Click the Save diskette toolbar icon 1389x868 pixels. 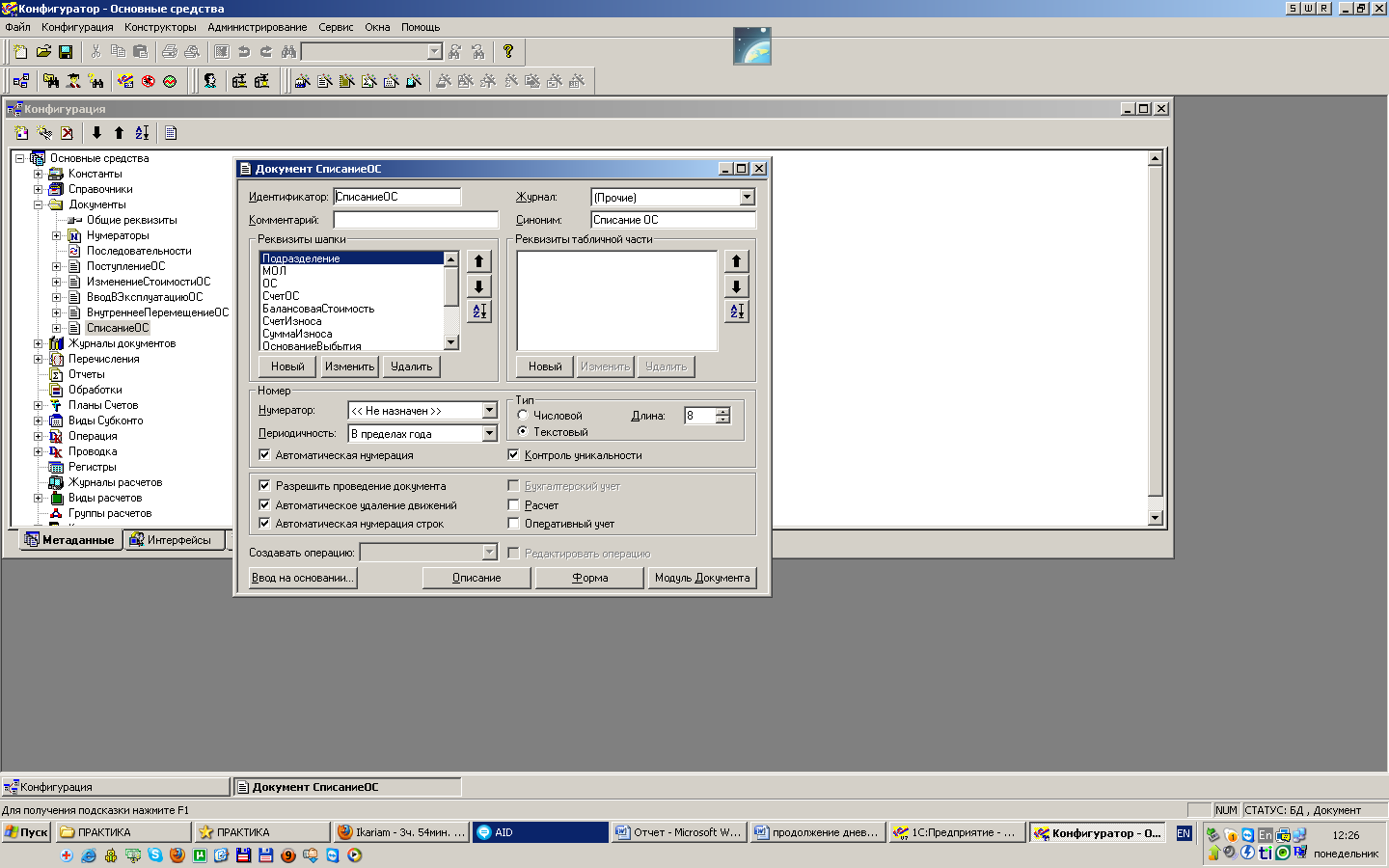click(66, 51)
